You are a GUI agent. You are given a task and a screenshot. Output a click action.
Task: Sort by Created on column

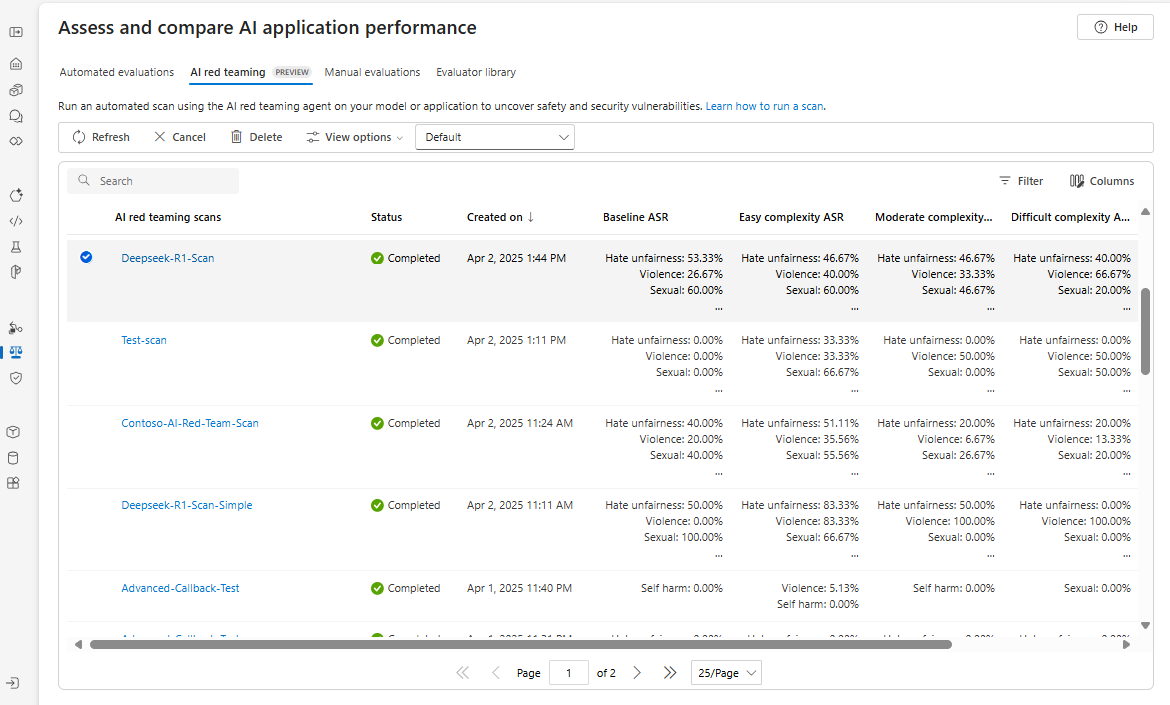point(501,217)
